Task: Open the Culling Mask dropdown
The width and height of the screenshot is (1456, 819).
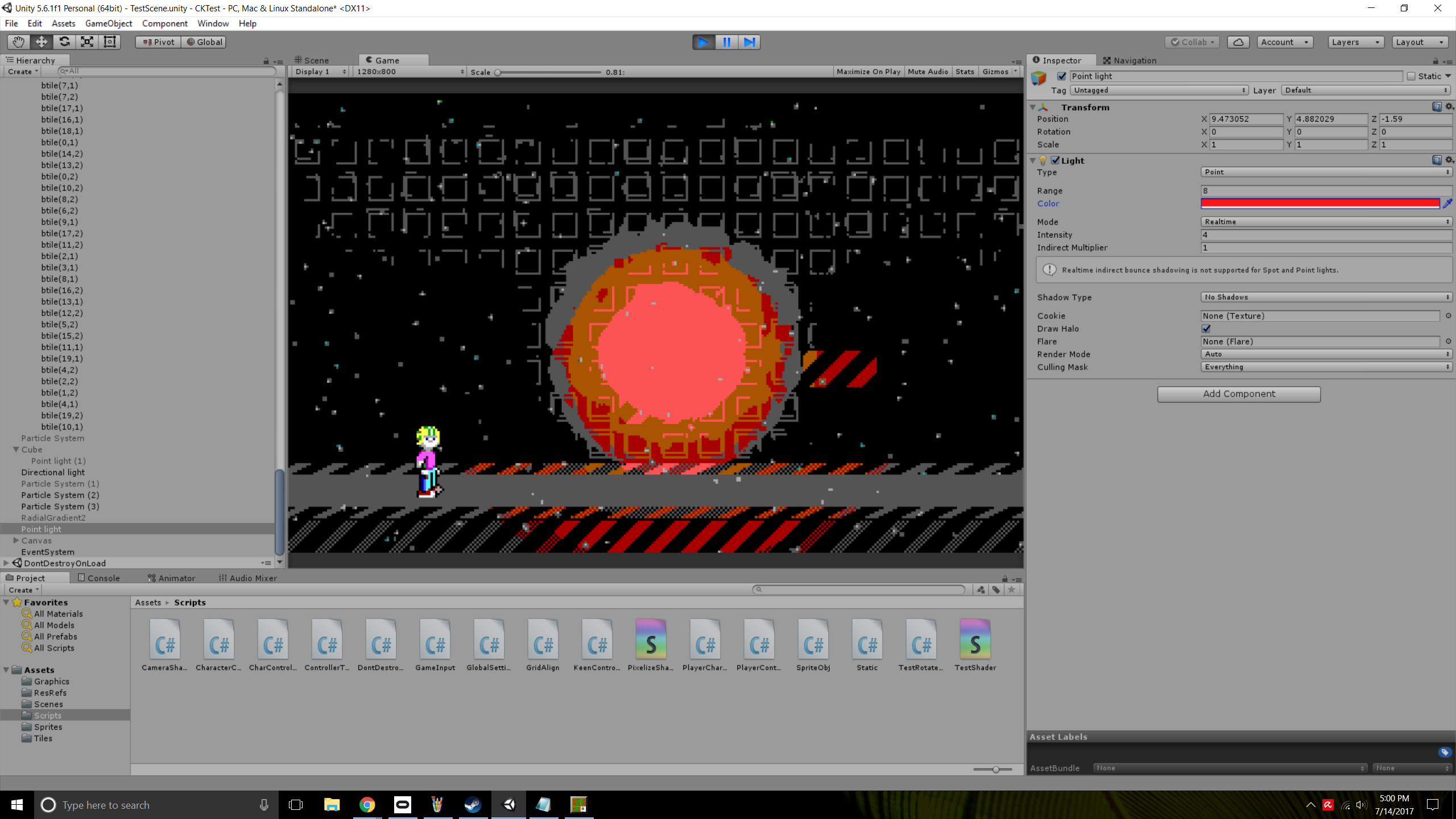Action: pyautogui.click(x=1326, y=367)
